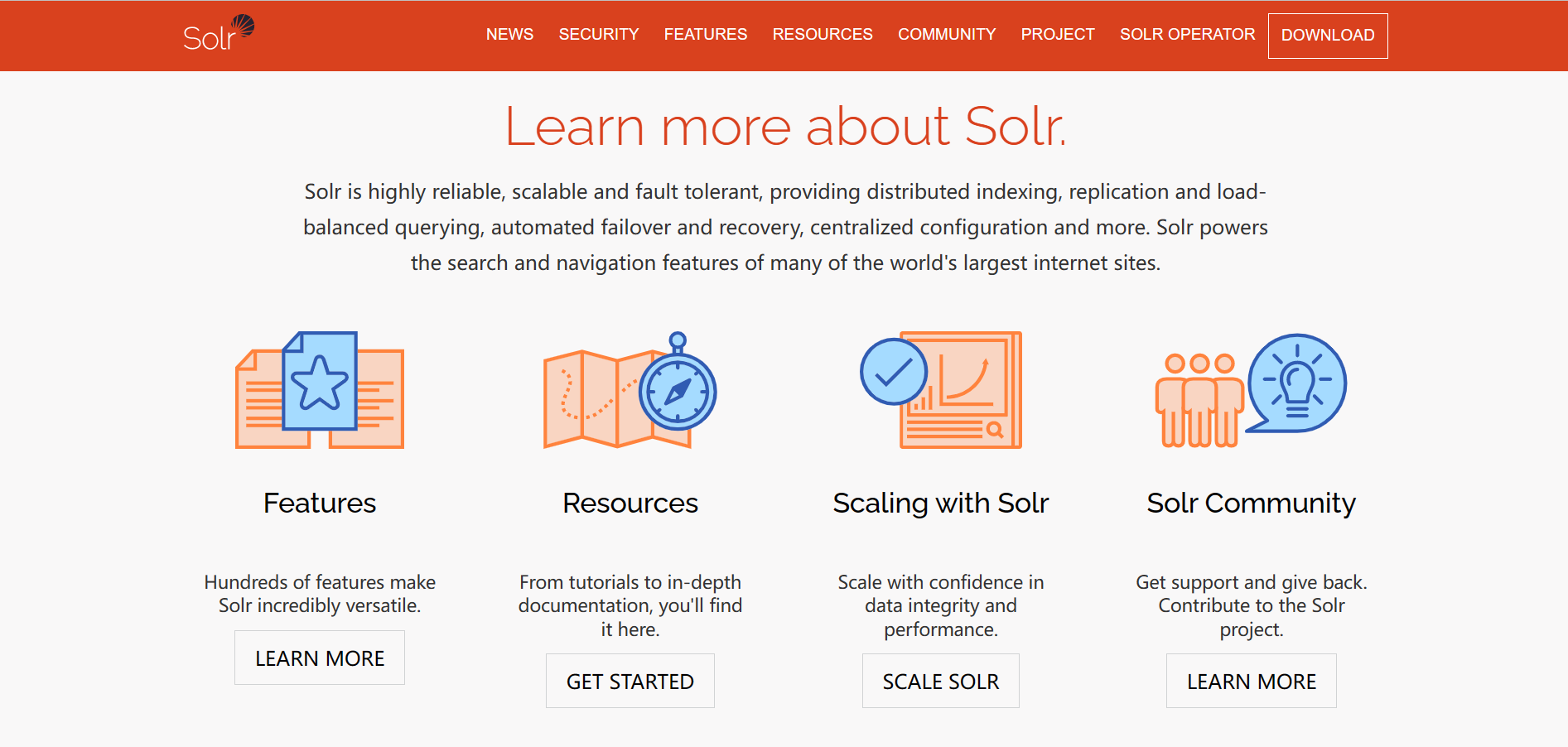The height and width of the screenshot is (747, 1568).
Task: Click the Solr logo in header
Action: coord(218,35)
